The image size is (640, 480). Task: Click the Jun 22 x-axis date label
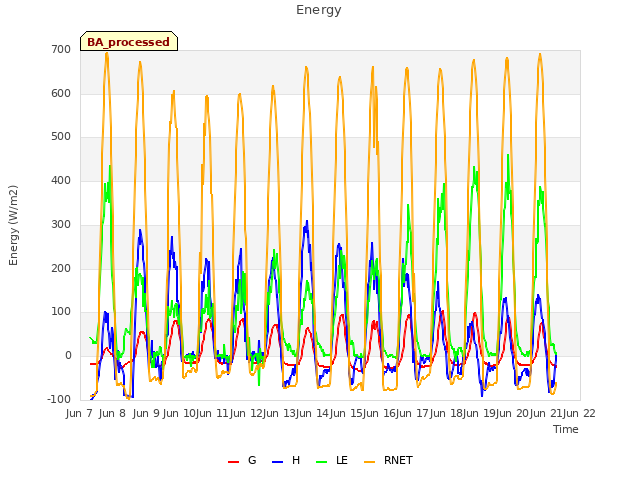579,413
